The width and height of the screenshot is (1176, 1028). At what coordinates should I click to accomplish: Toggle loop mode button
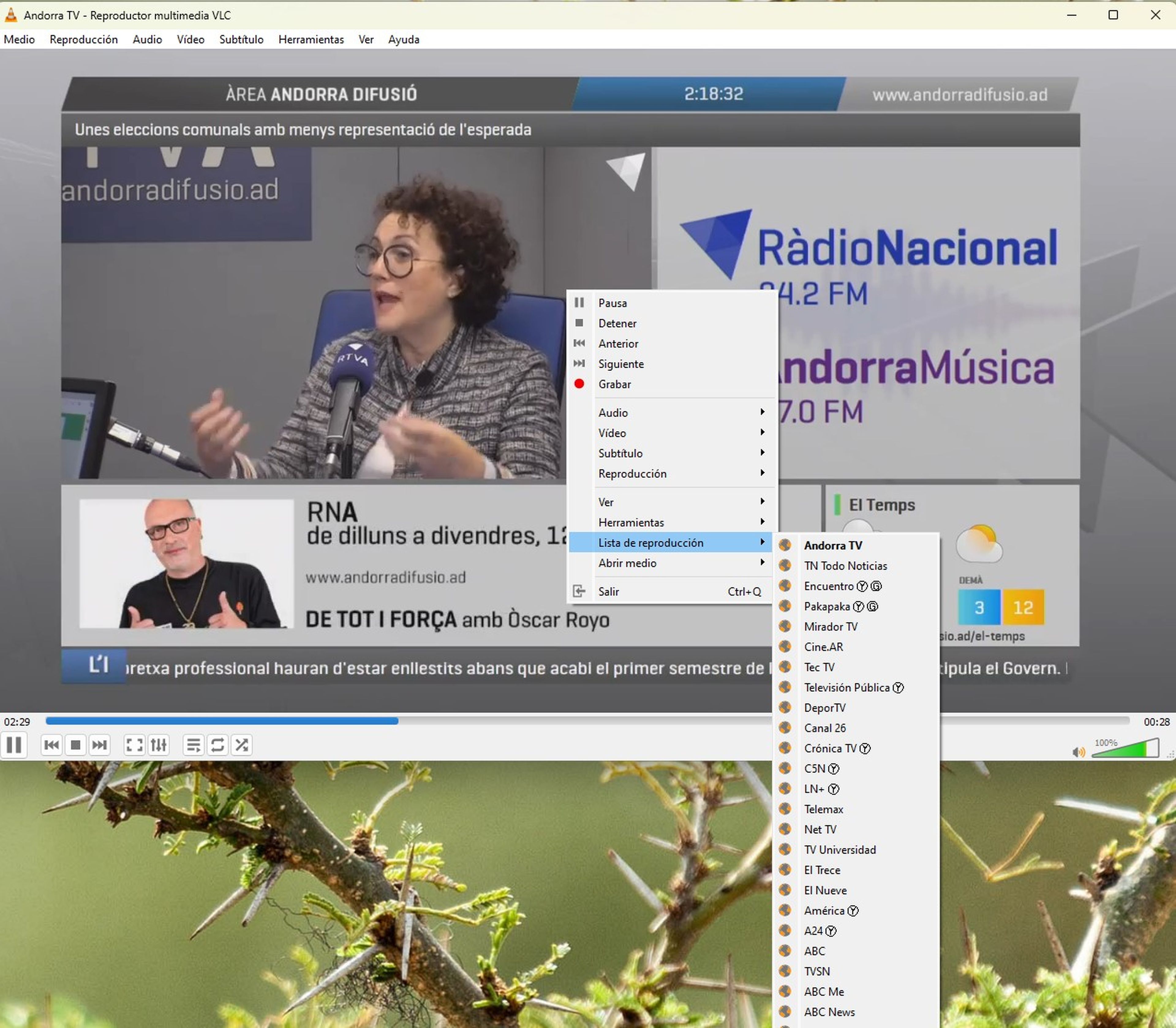pyautogui.click(x=218, y=745)
